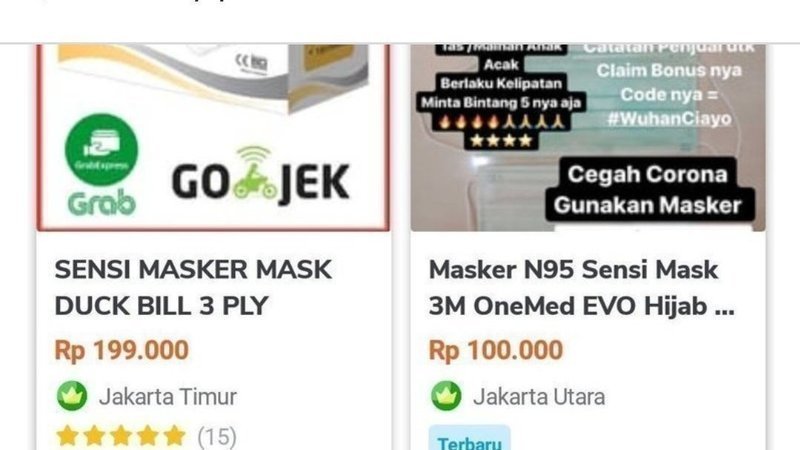The width and height of the screenshot is (800, 450).
Task: Open the Cegah Corona mask product image
Action: pyautogui.click(x=588, y=137)
